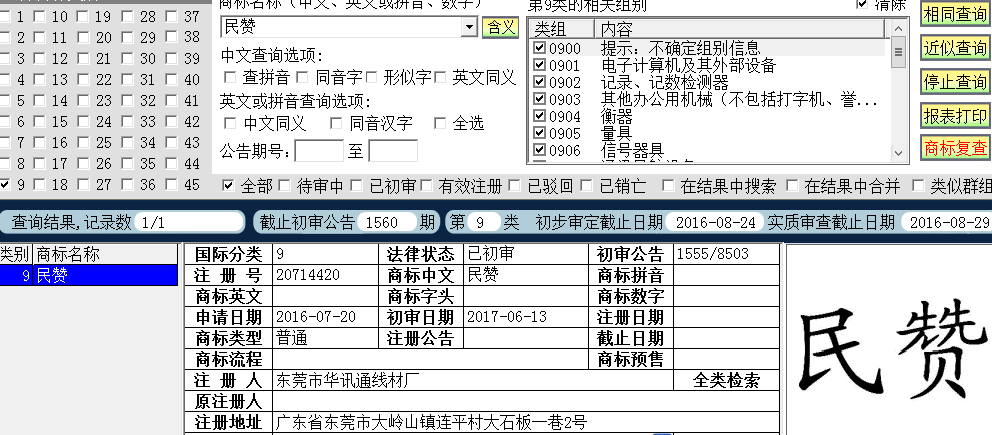Focus the trademark name field containing 民赞
The image size is (992, 435).
point(342,27)
